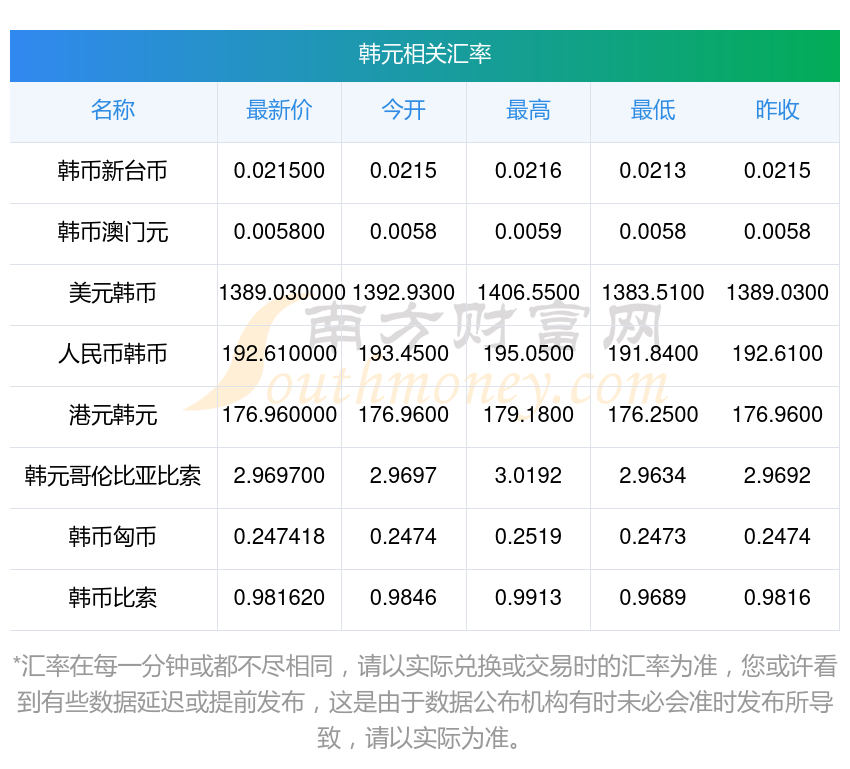Image resolution: width=850 pixels, height=769 pixels.
Task: Click the low value 0.0213
Action: 653,171
